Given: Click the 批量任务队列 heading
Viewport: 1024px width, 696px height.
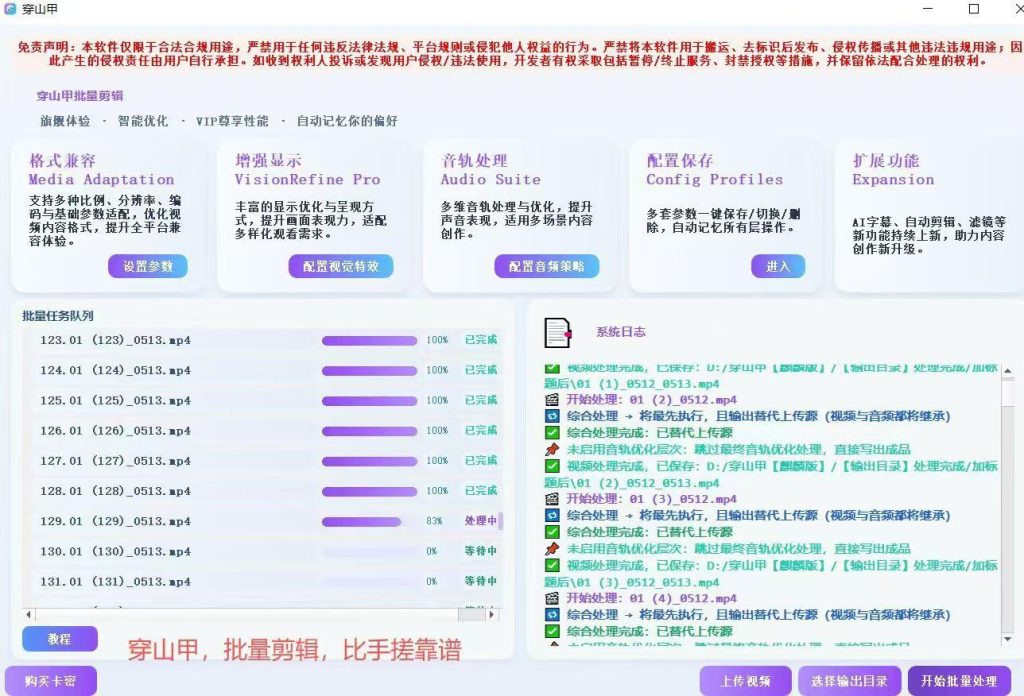Looking at the screenshot, I should tap(57, 316).
